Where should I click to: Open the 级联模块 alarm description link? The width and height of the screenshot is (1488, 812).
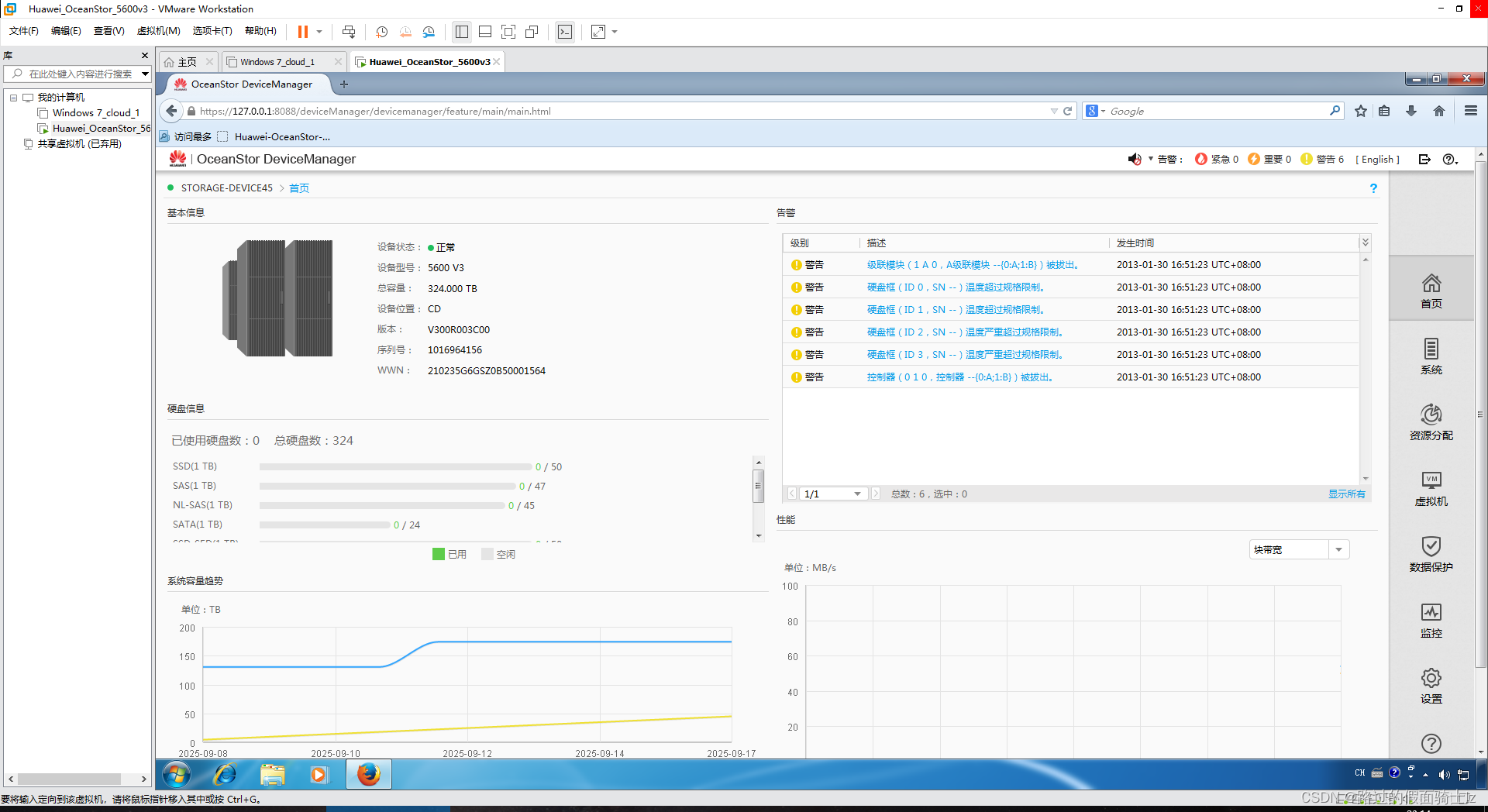[x=973, y=265]
